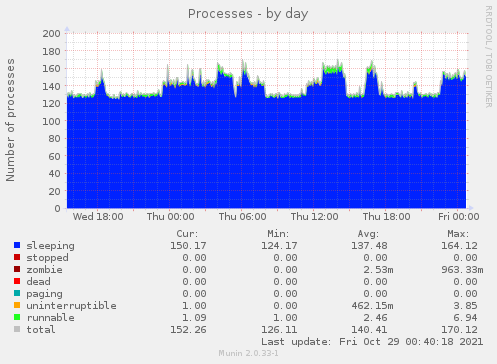
Task: Click uninterruptible average value 462.15m
Action: (x=372, y=306)
